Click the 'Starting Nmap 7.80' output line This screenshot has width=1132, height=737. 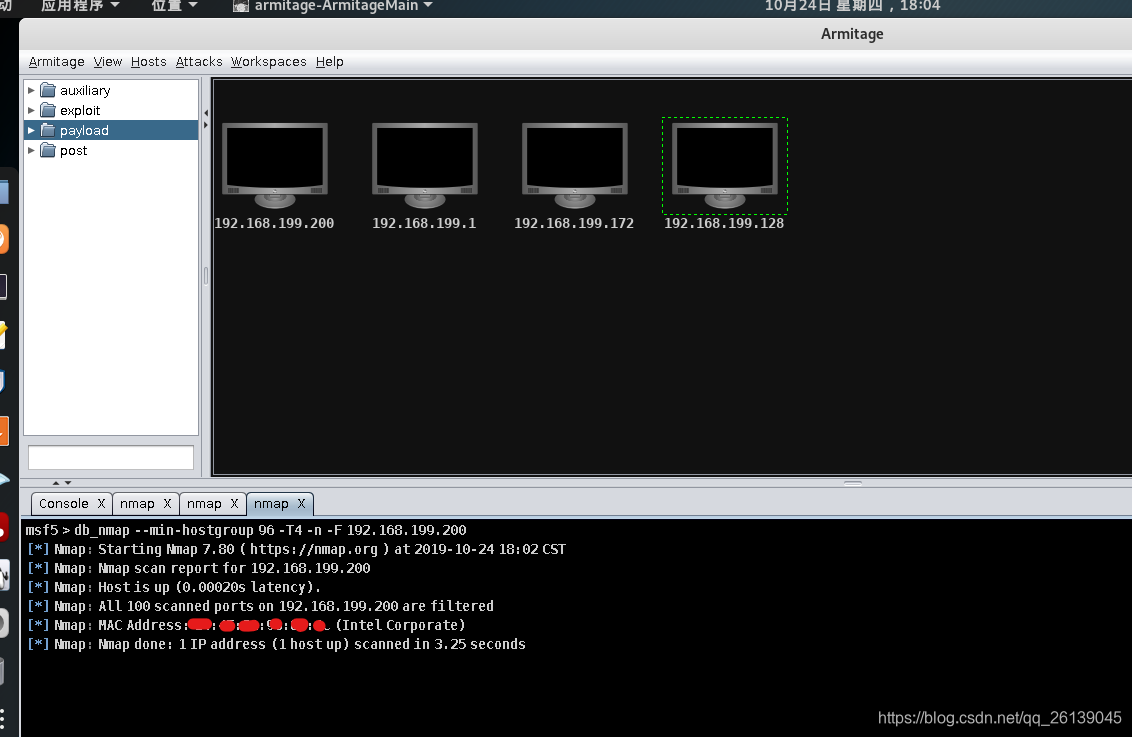point(297,549)
